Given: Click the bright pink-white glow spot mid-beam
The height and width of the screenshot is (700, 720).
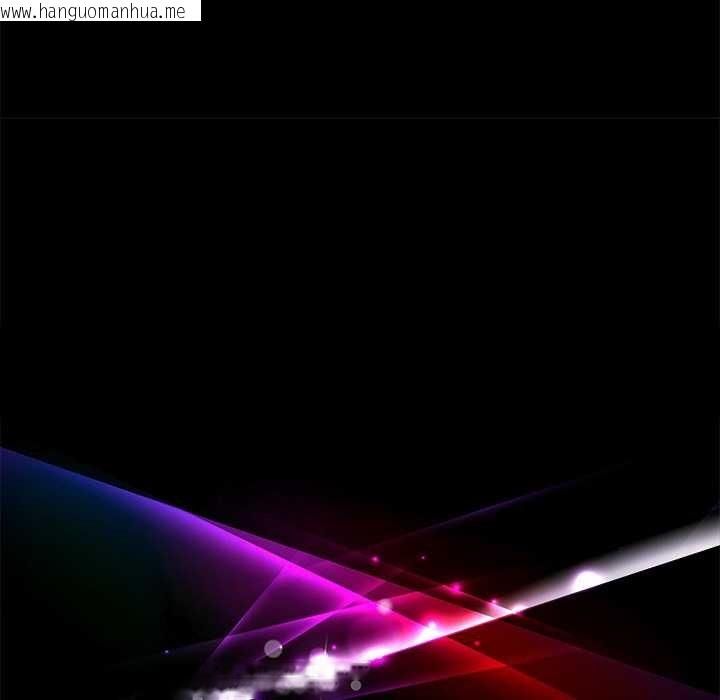Looking at the screenshot, I should click(x=430, y=630).
